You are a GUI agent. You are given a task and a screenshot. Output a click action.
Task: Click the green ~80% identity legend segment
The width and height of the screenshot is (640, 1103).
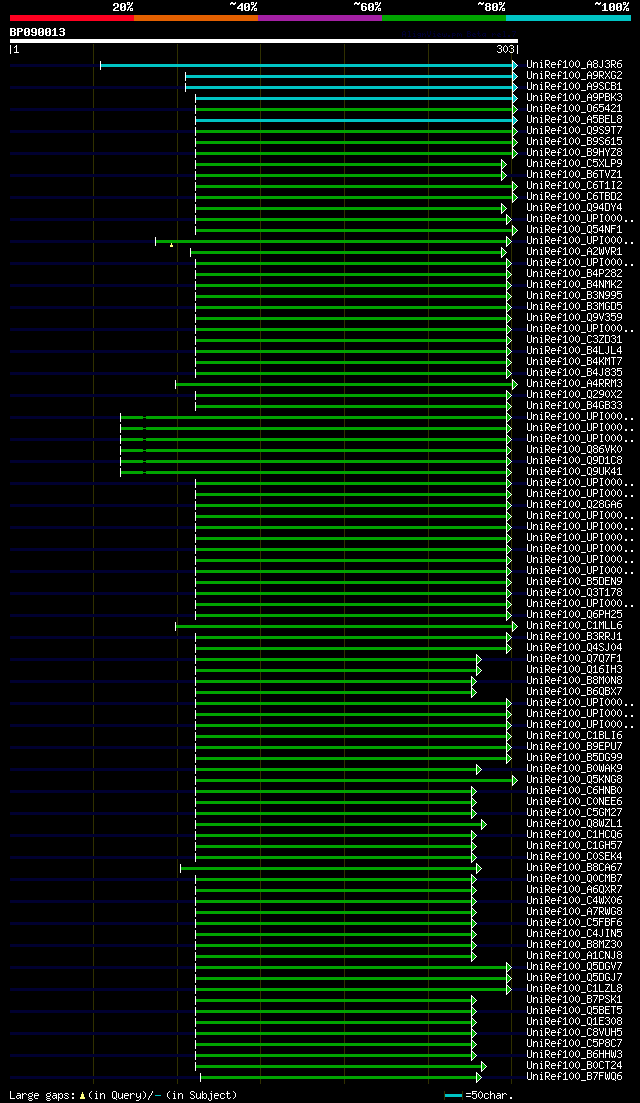pyautogui.click(x=444, y=18)
